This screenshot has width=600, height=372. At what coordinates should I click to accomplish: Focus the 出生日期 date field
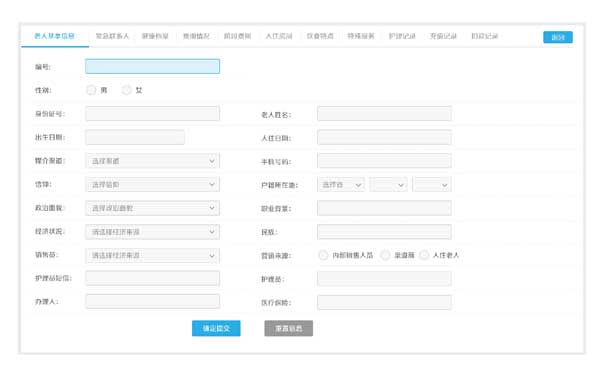135,137
